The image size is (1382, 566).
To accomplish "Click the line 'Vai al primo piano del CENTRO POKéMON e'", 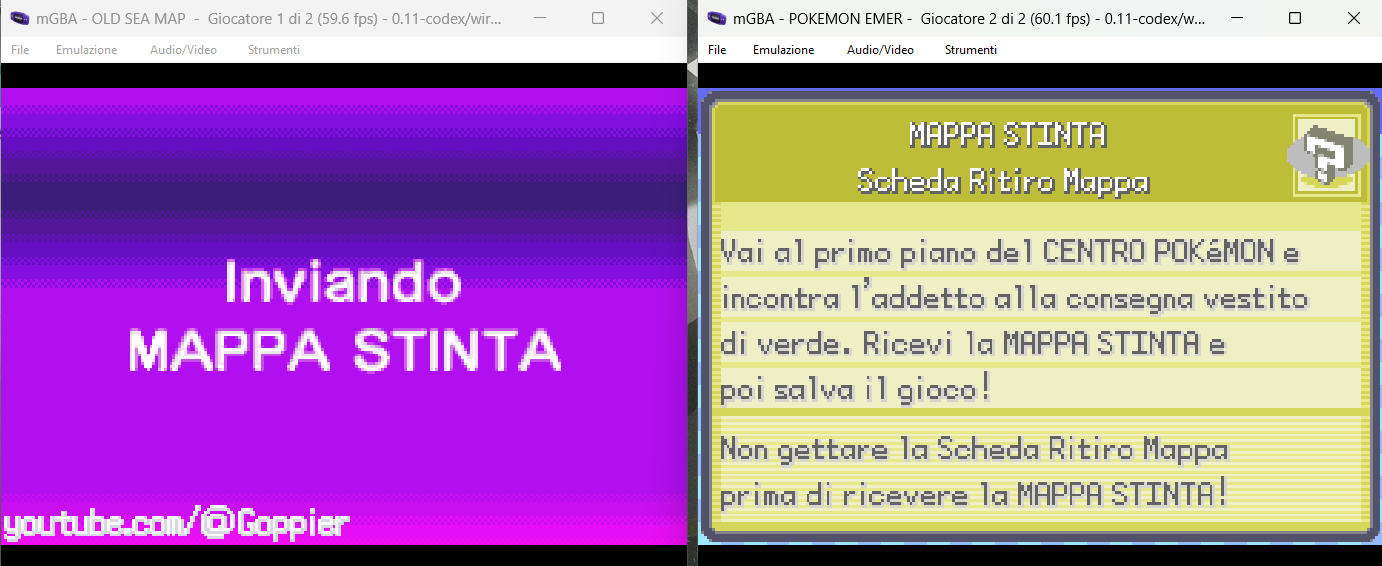I will point(1010,252).
